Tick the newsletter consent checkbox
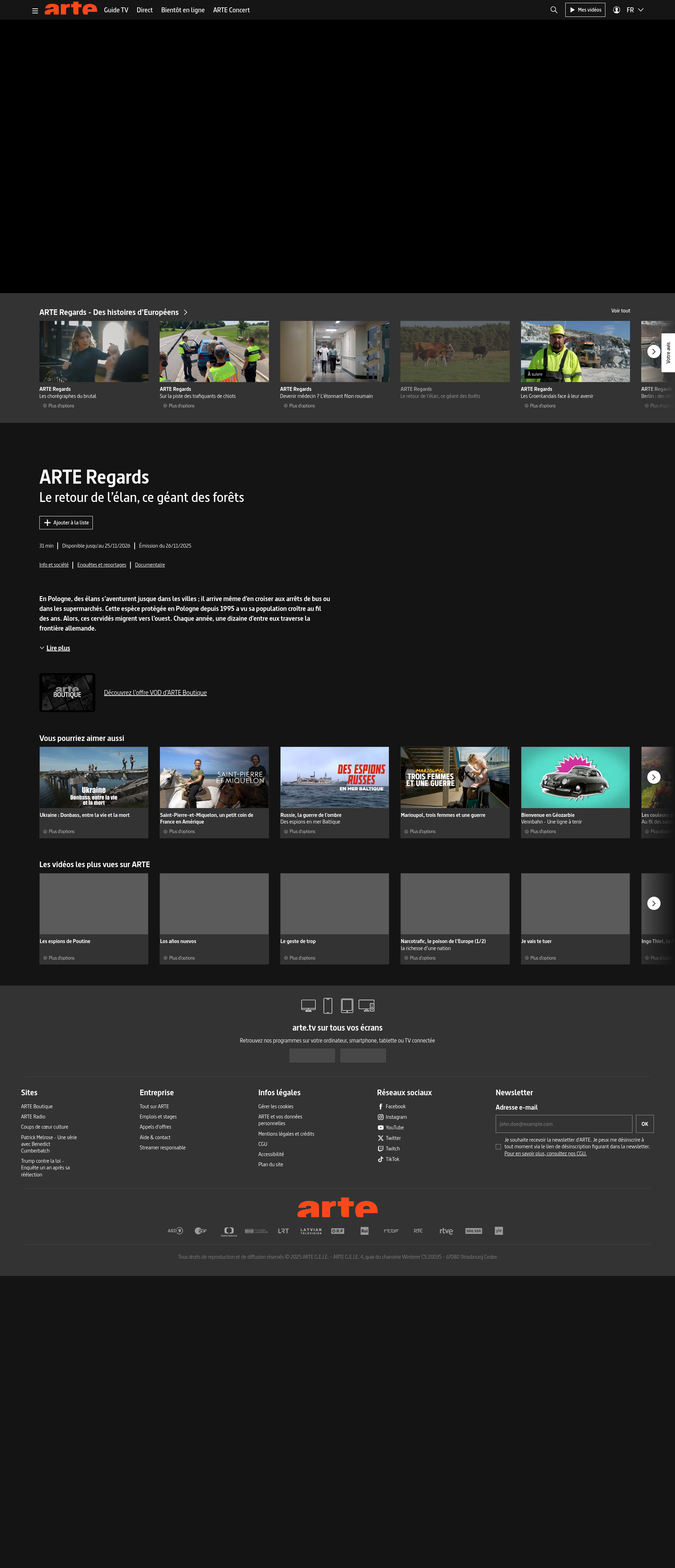675x1568 pixels. click(x=498, y=1147)
